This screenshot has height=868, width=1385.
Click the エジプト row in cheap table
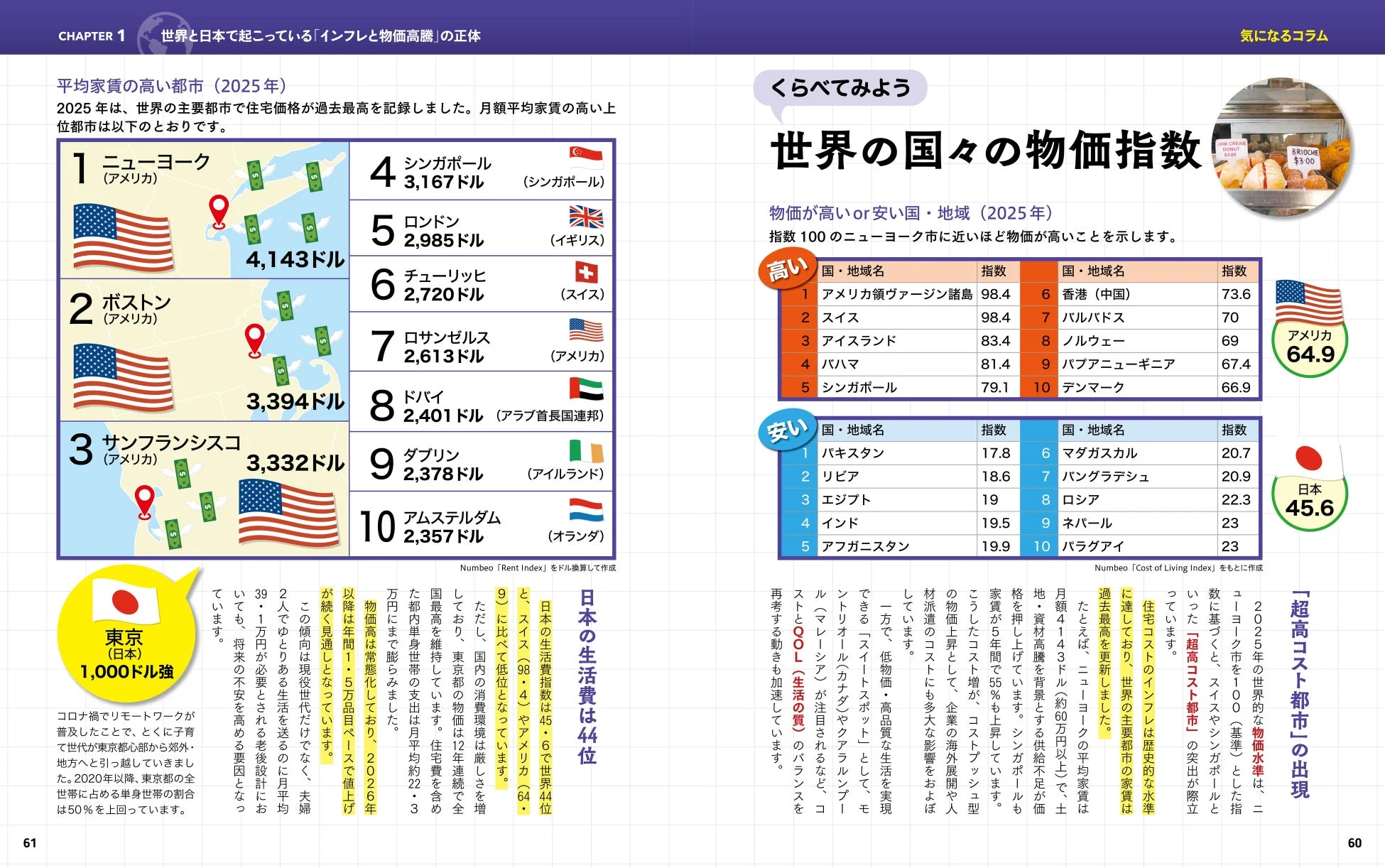(x=901, y=500)
